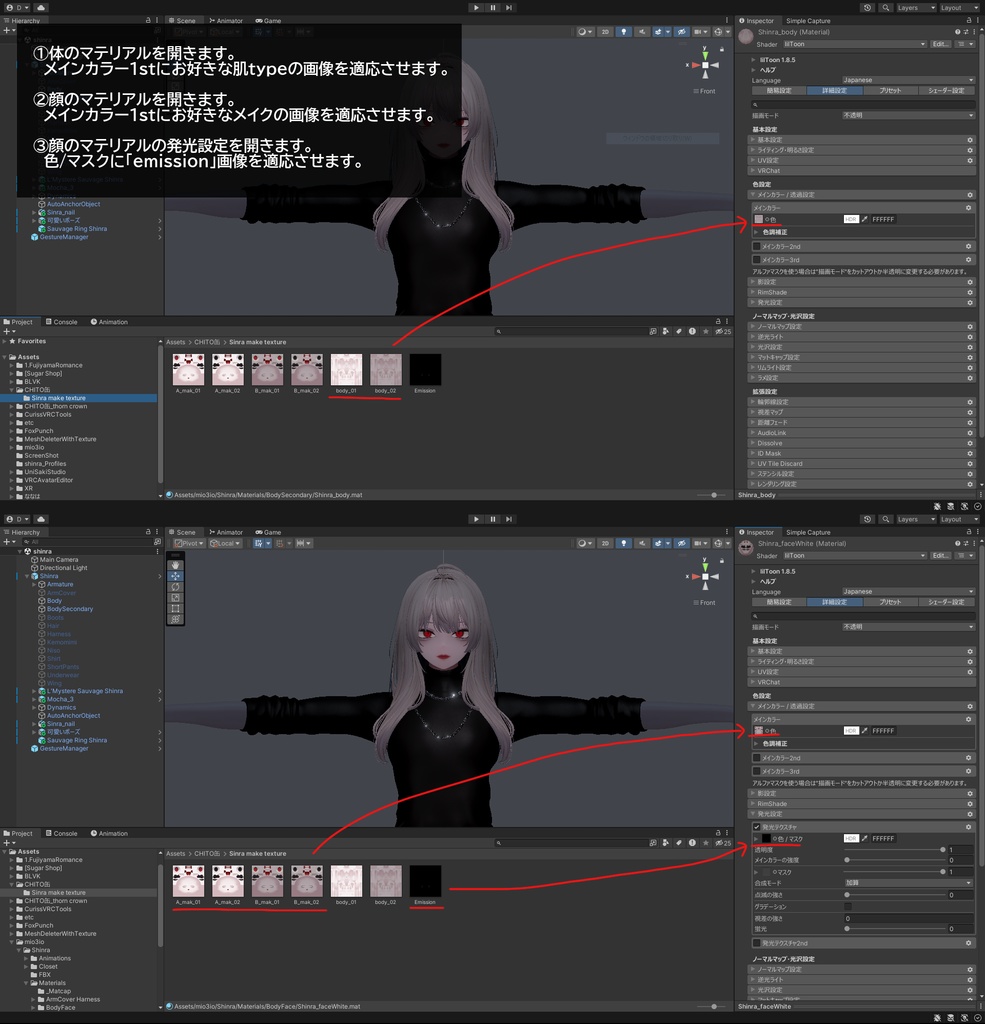Collapse 発光設定 section in Shinra_faceWhite inspector
Image resolution: width=985 pixels, height=1024 pixels.
click(x=752, y=814)
